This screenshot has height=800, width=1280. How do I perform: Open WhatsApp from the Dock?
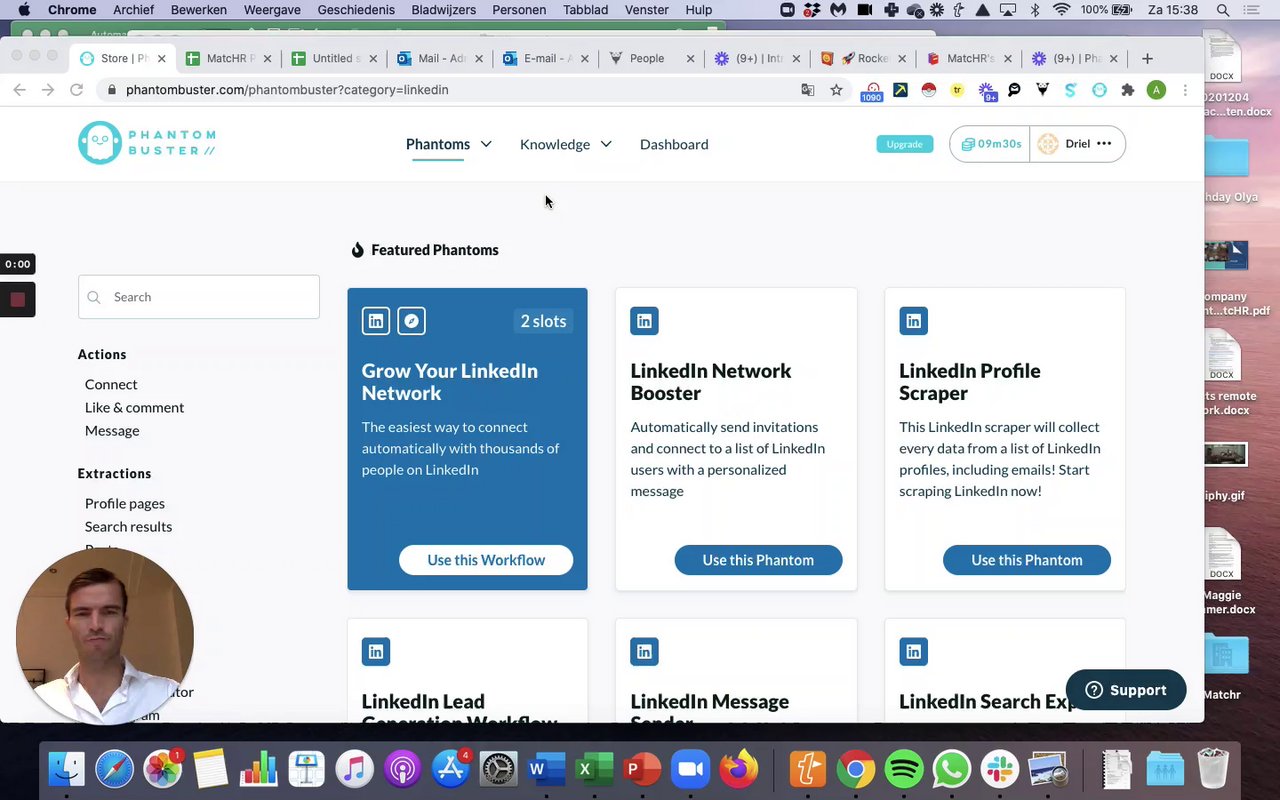point(952,770)
